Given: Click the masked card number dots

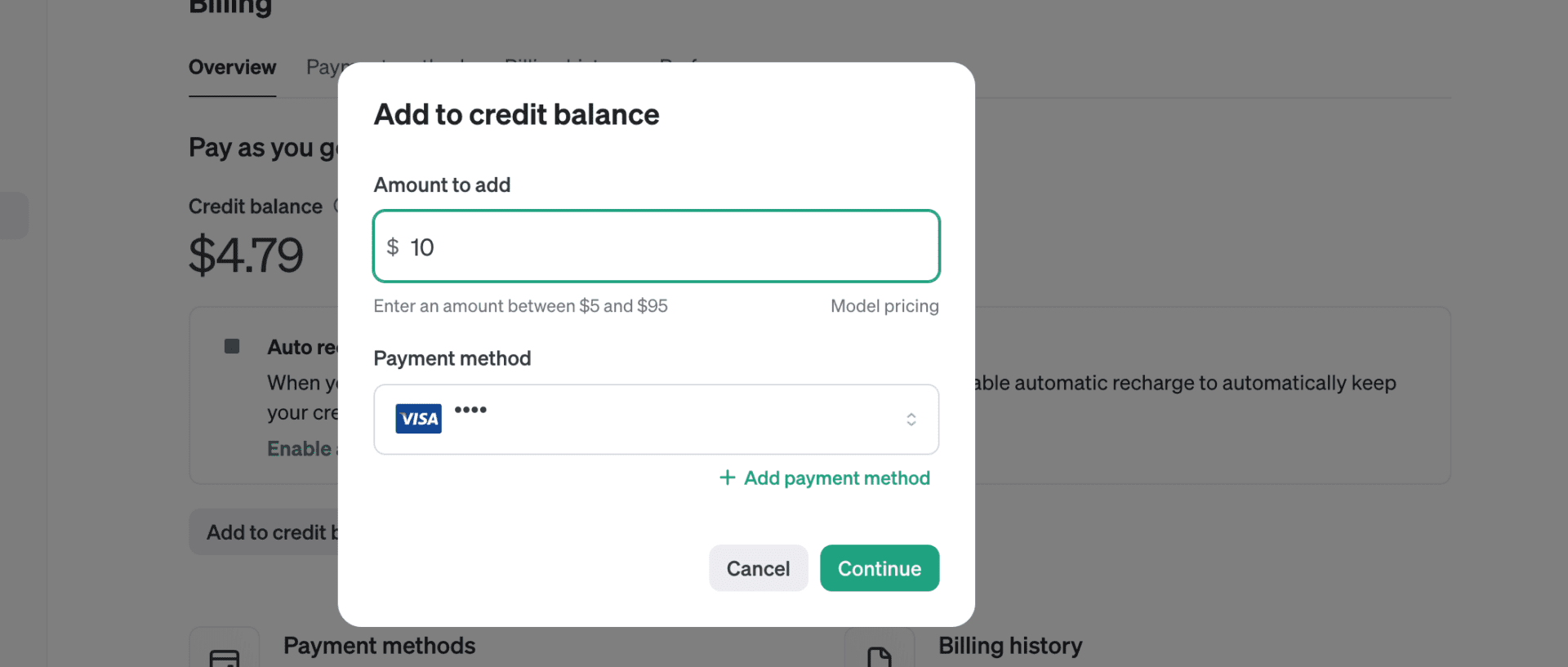Looking at the screenshot, I should click(470, 410).
